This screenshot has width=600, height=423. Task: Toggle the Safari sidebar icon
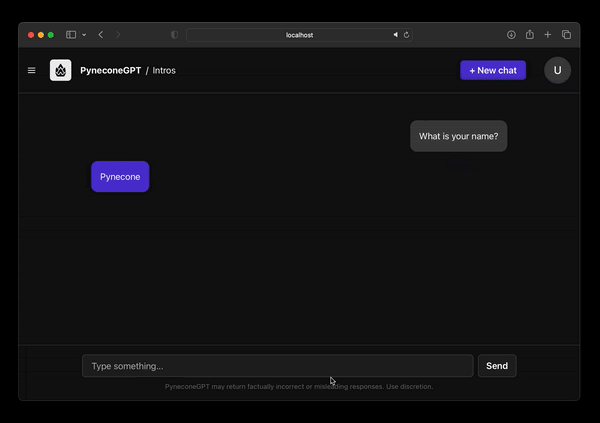pos(71,35)
